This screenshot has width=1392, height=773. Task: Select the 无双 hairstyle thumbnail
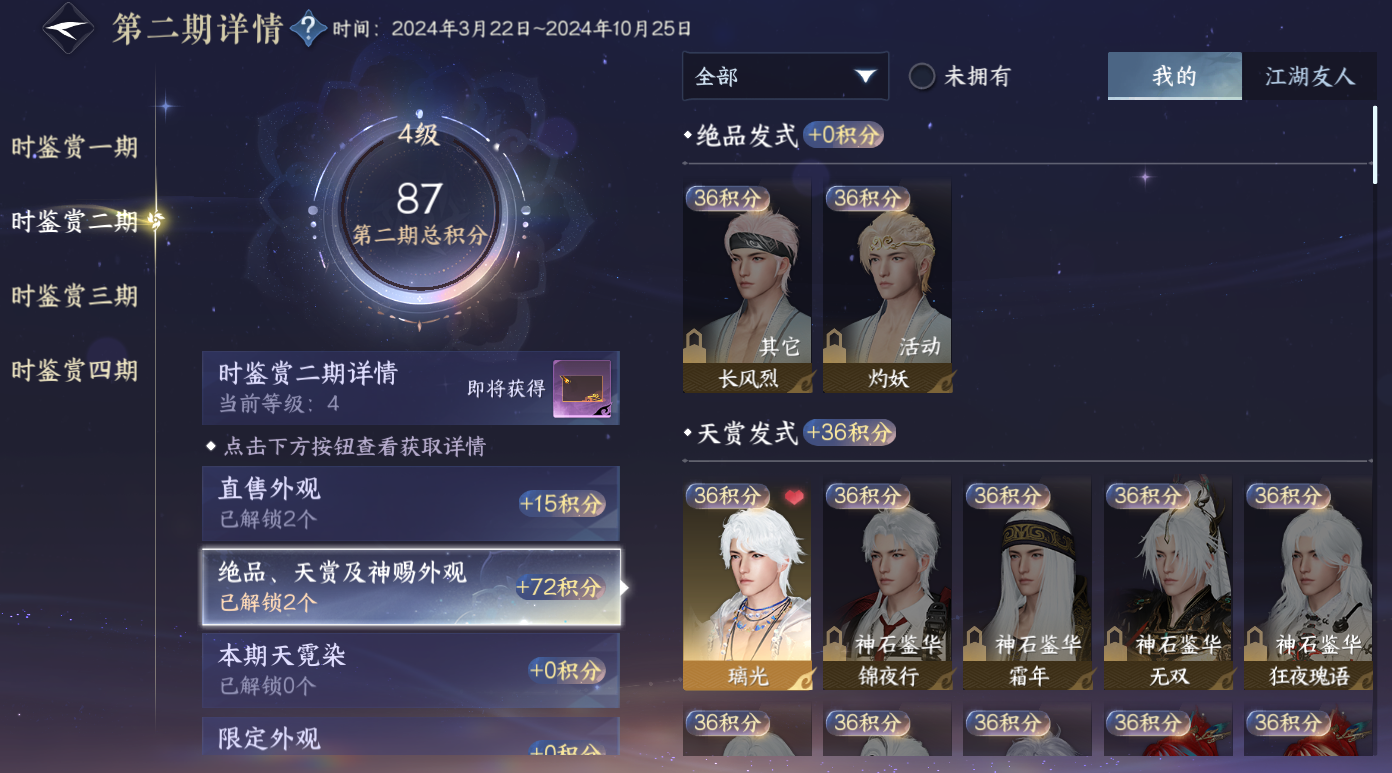(1167, 584)
